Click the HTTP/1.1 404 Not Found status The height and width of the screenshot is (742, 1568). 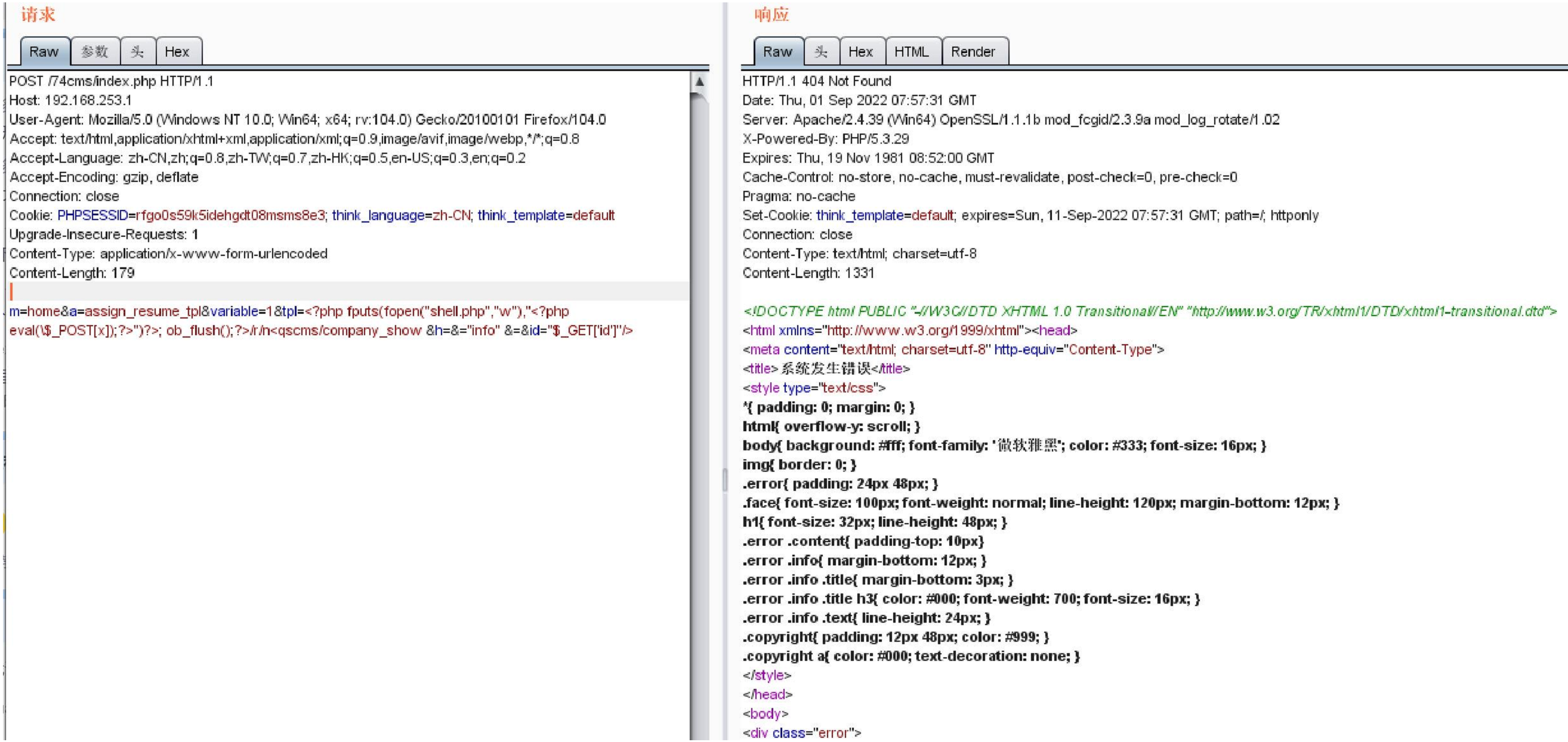(x=817, y=81)
